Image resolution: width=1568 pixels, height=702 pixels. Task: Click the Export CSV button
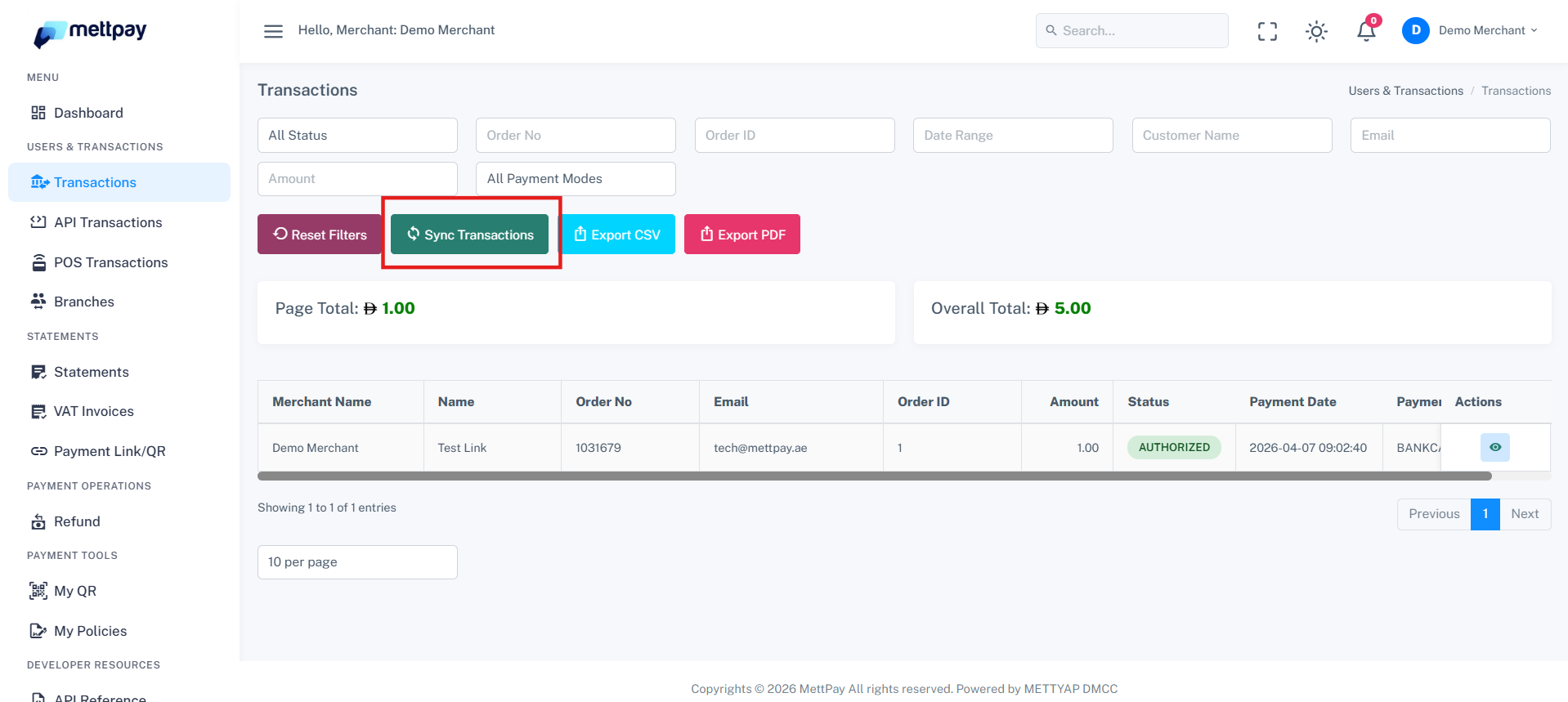(617, 235)
